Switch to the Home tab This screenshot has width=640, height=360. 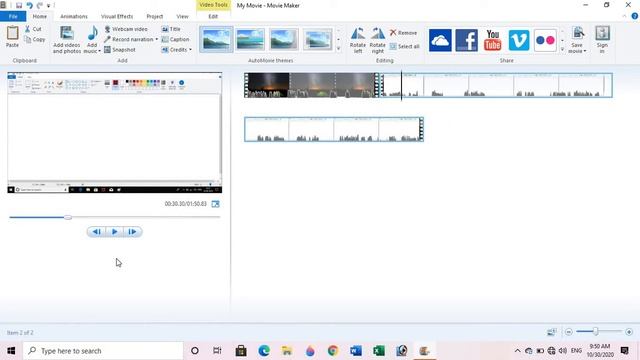click(x=40, y=16)
